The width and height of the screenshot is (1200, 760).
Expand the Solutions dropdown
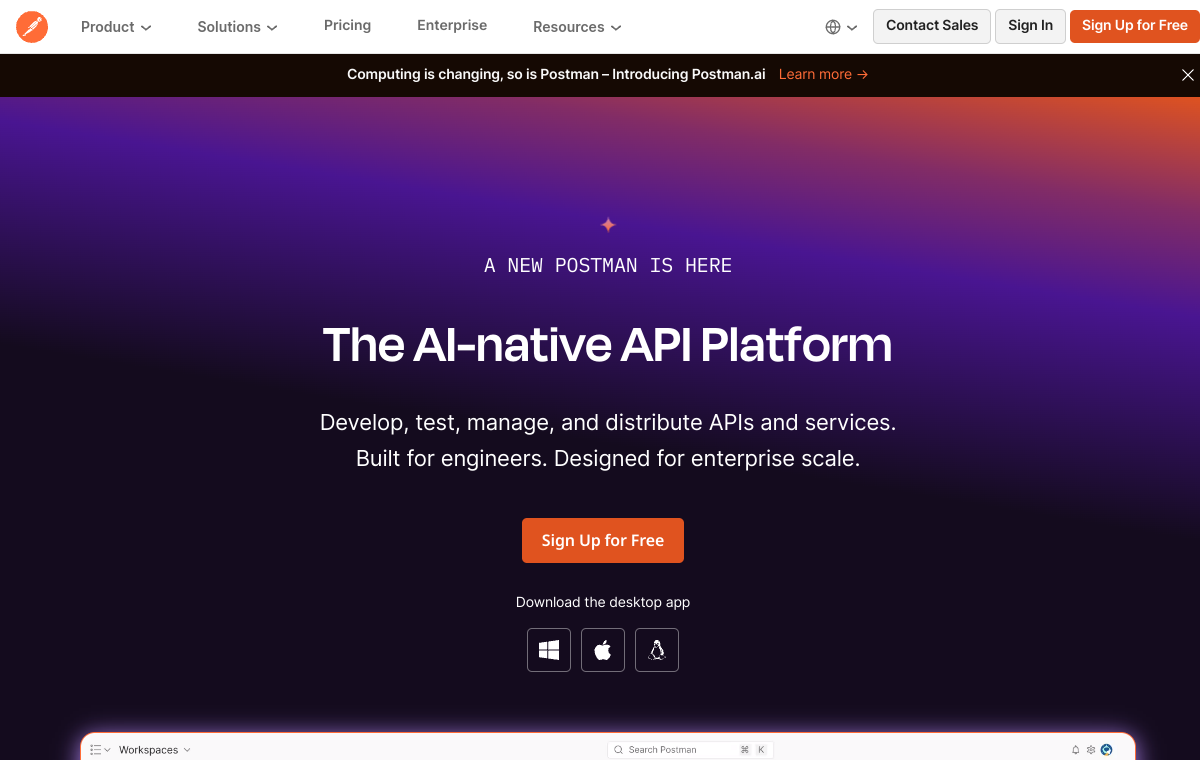(237, 27)
